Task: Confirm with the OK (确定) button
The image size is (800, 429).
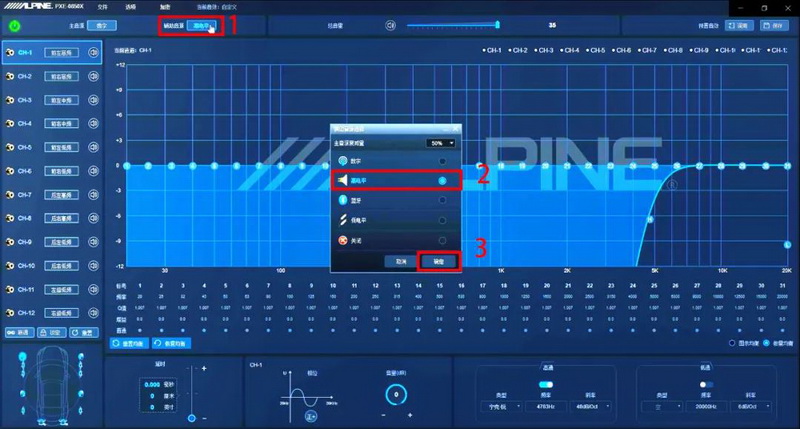Action: (439, 261)
